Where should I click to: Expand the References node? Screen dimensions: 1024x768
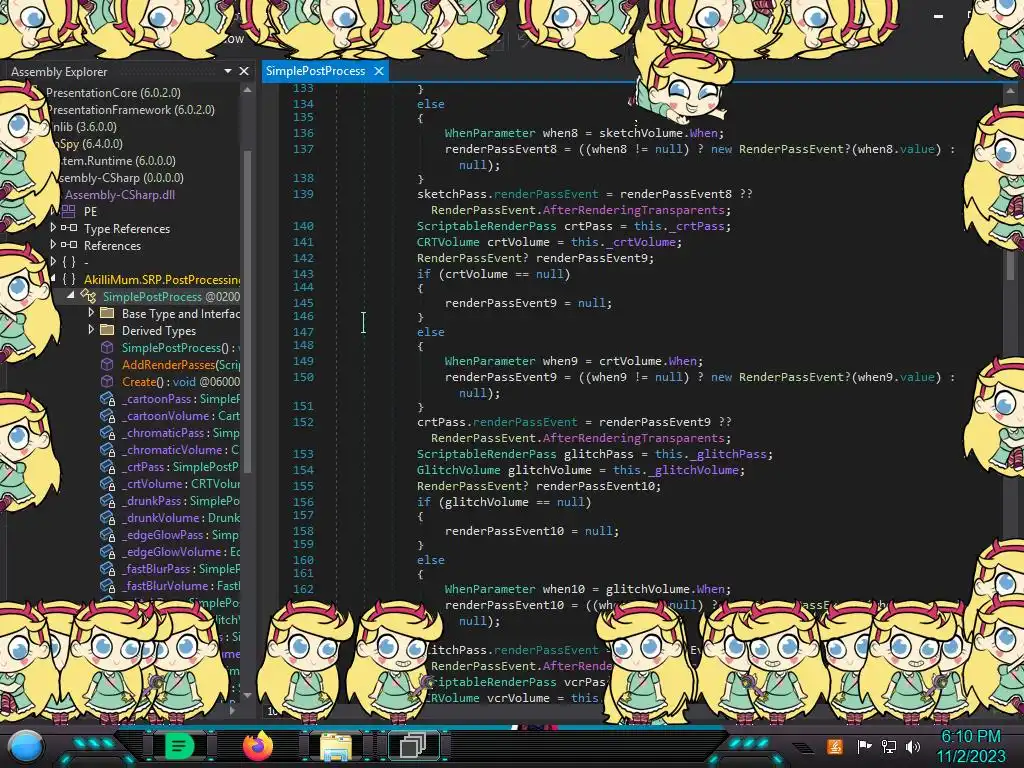[53, 244]
